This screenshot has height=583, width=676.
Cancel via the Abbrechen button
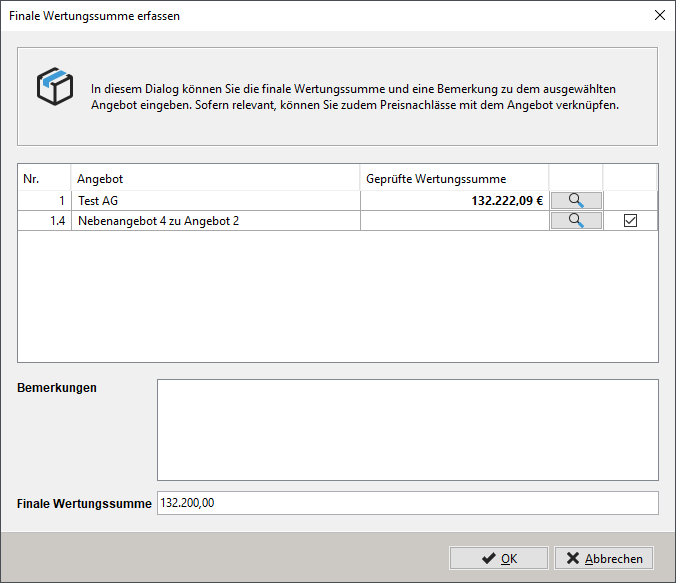[x=604, y=558]
